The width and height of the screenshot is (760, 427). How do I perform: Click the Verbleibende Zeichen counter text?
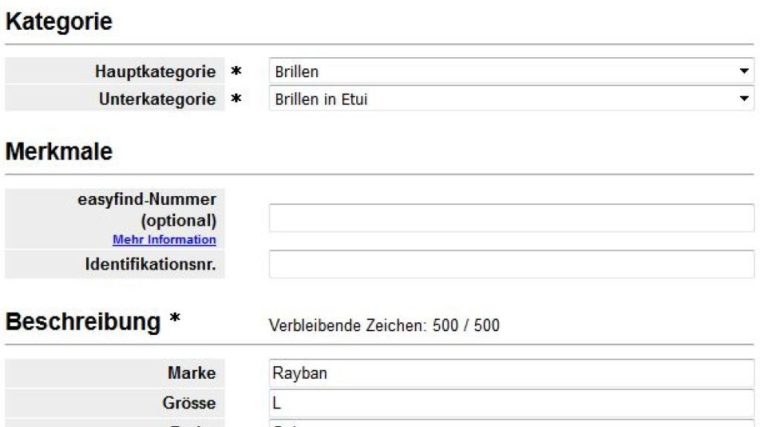point(384,325)
